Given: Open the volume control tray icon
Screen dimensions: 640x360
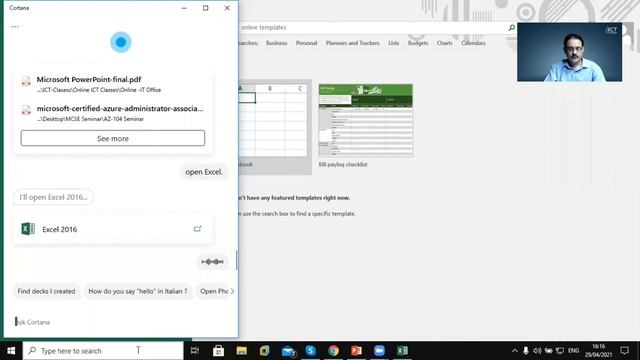Looking at the screenshot, I should click(537, 351).
